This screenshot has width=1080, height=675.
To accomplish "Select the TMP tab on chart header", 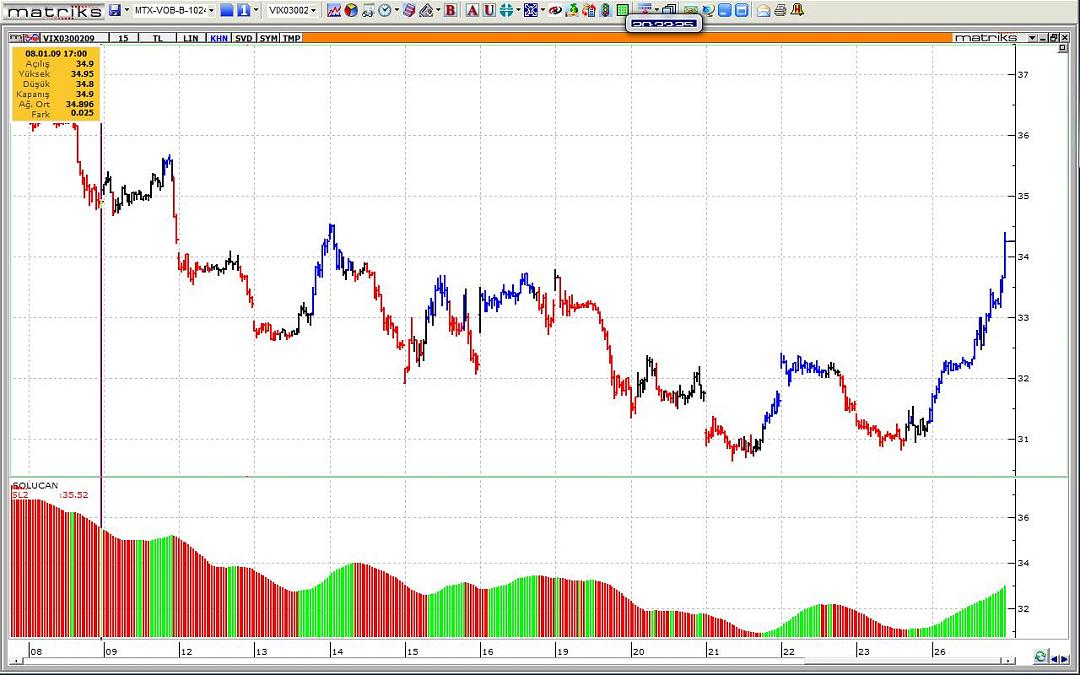I will click(x=291, y=38).
